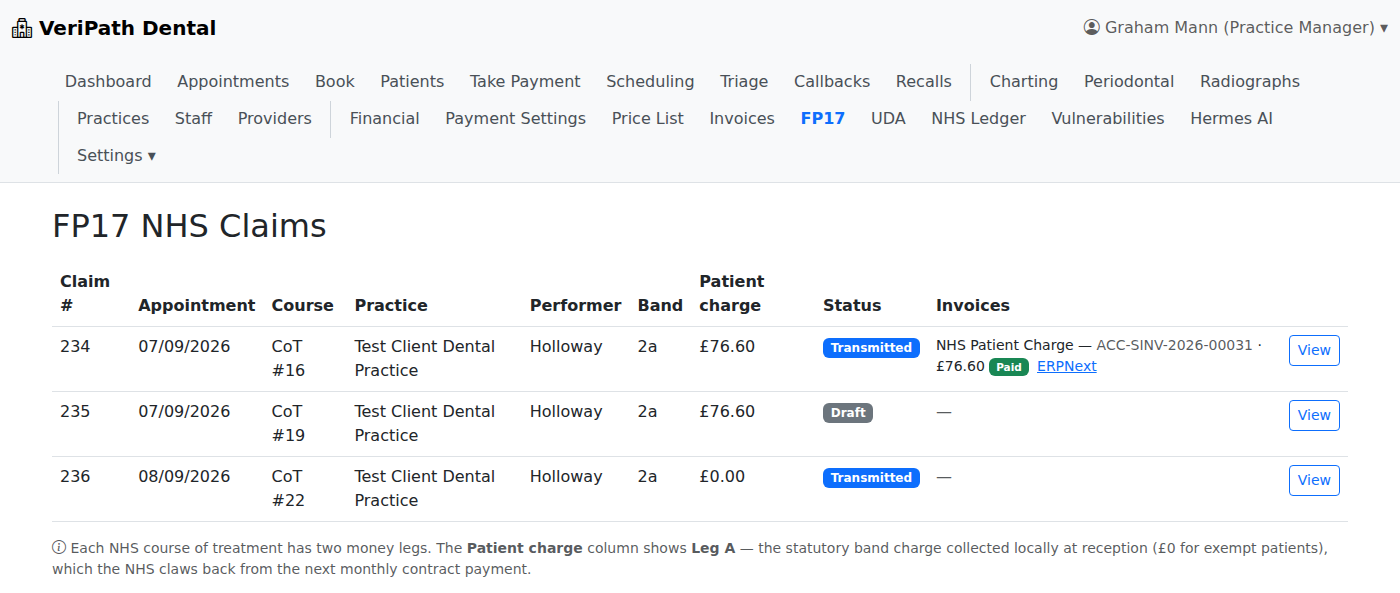Screen dimensions: 1400x593
Task: Click the Transmitted badge for claim 234
Action: tap(871, 348)
